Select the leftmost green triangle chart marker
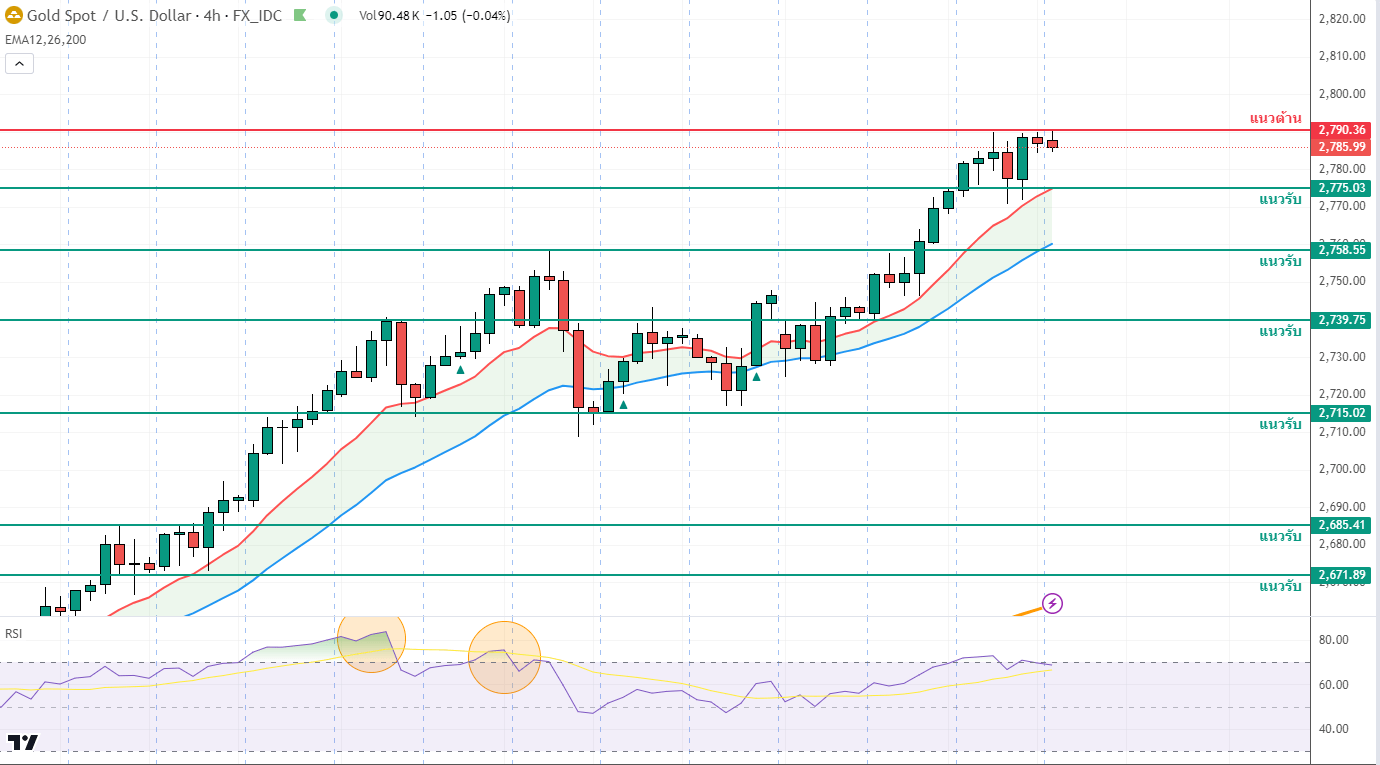The width and height of the screenshot is (1380, 765). 460,370
